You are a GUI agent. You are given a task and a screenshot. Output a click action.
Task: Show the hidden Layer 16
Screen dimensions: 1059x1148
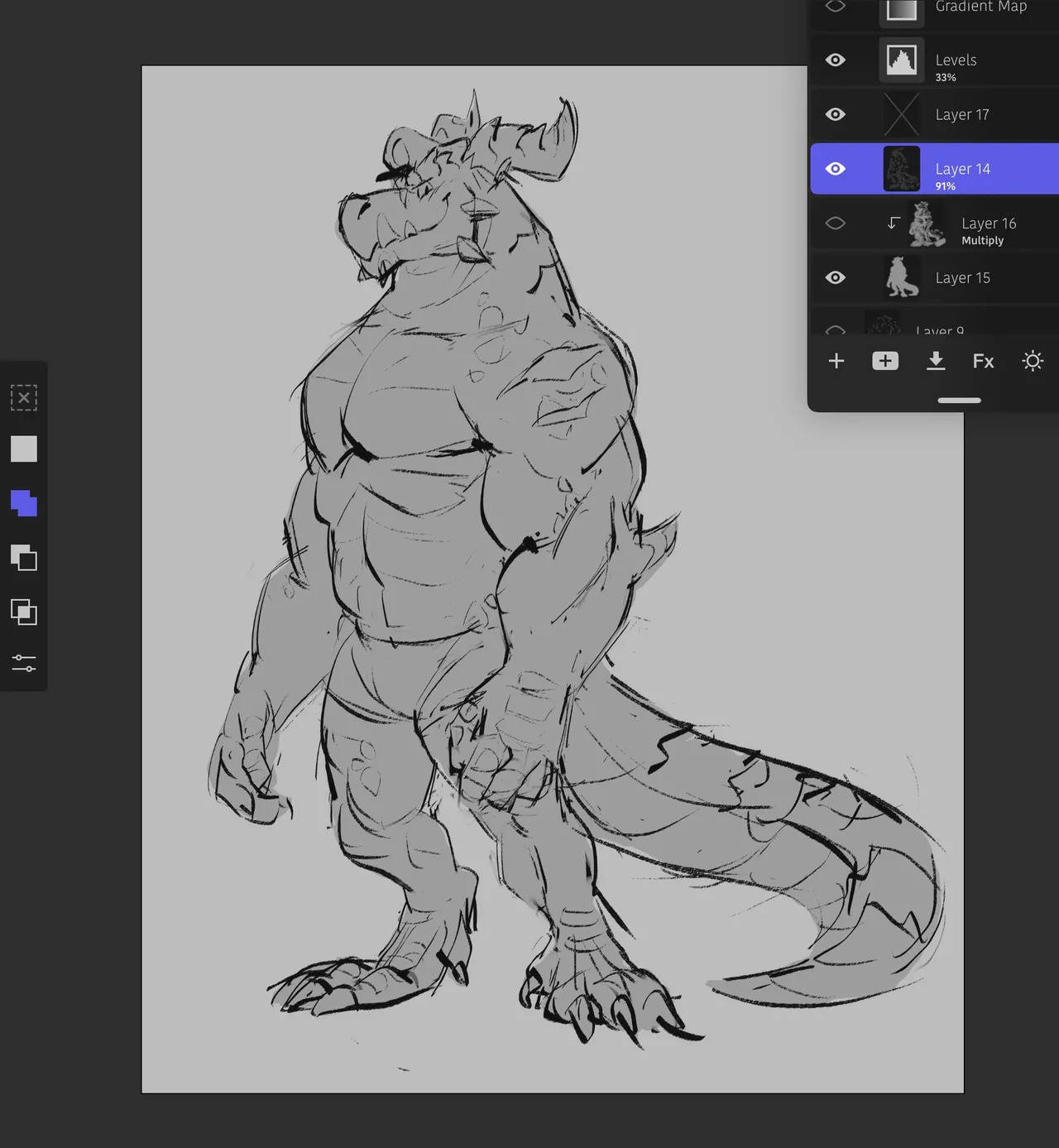coord(836,223)
